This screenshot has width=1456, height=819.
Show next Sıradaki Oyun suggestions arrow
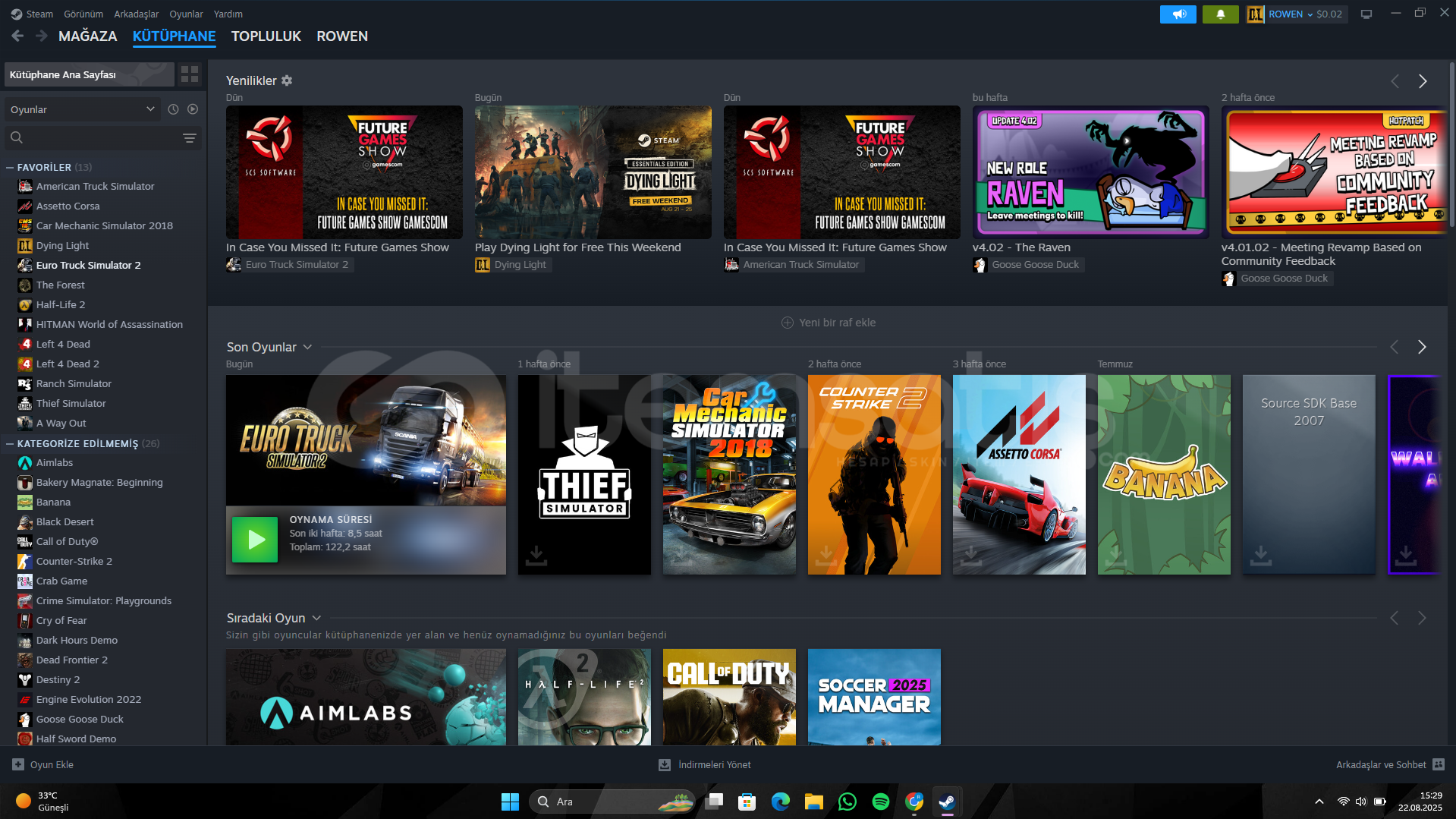point(1422,618)
